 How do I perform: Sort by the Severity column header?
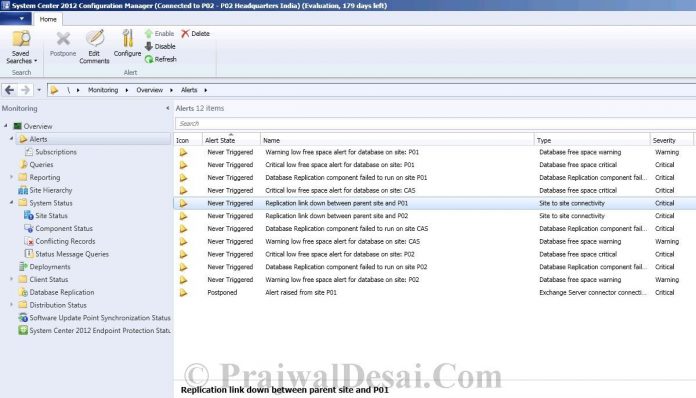coord(672,140)
